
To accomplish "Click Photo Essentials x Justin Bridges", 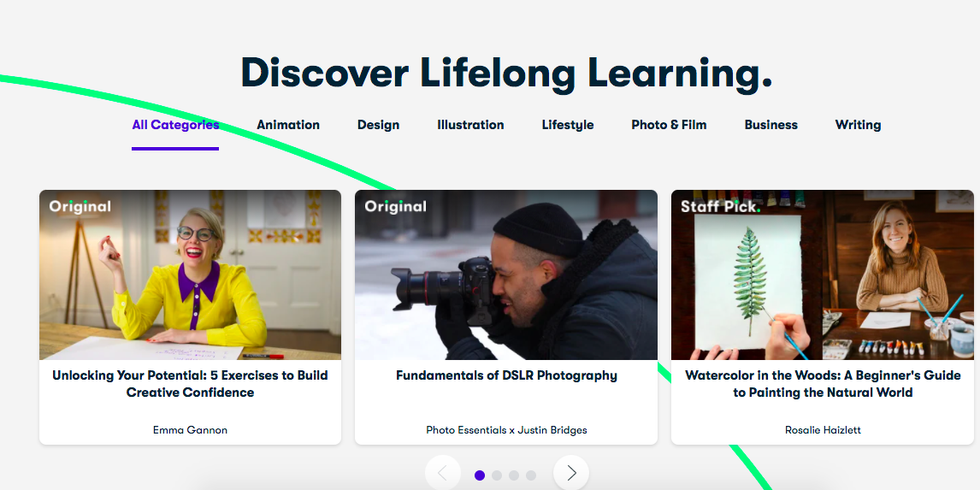I will (x=506, y=430).
